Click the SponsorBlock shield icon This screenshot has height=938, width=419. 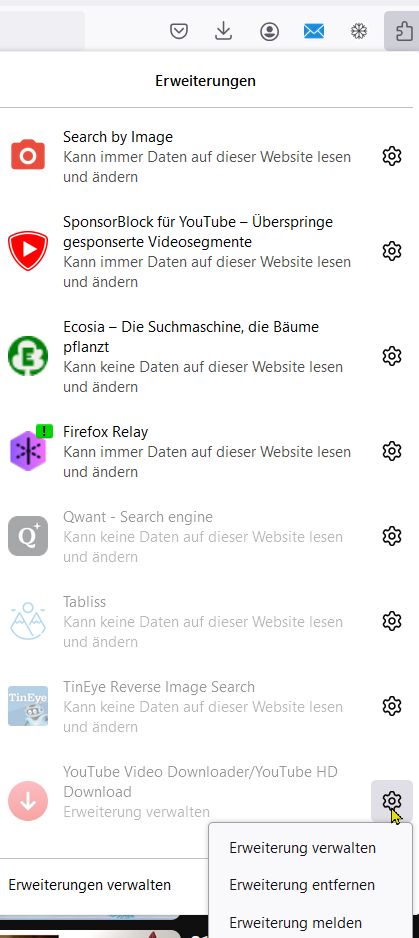click(x=28, y=251)
